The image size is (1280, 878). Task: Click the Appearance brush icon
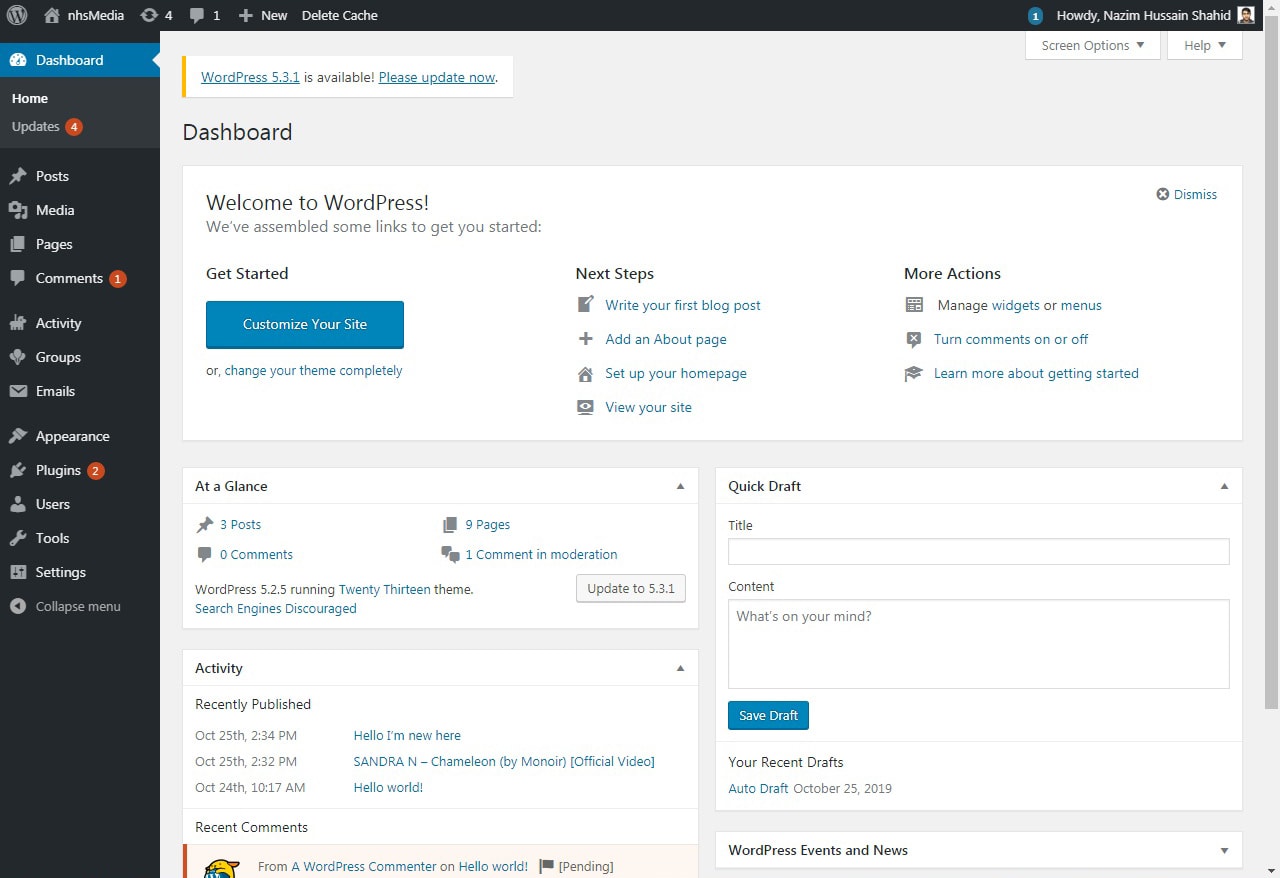(x=18, y=436)
